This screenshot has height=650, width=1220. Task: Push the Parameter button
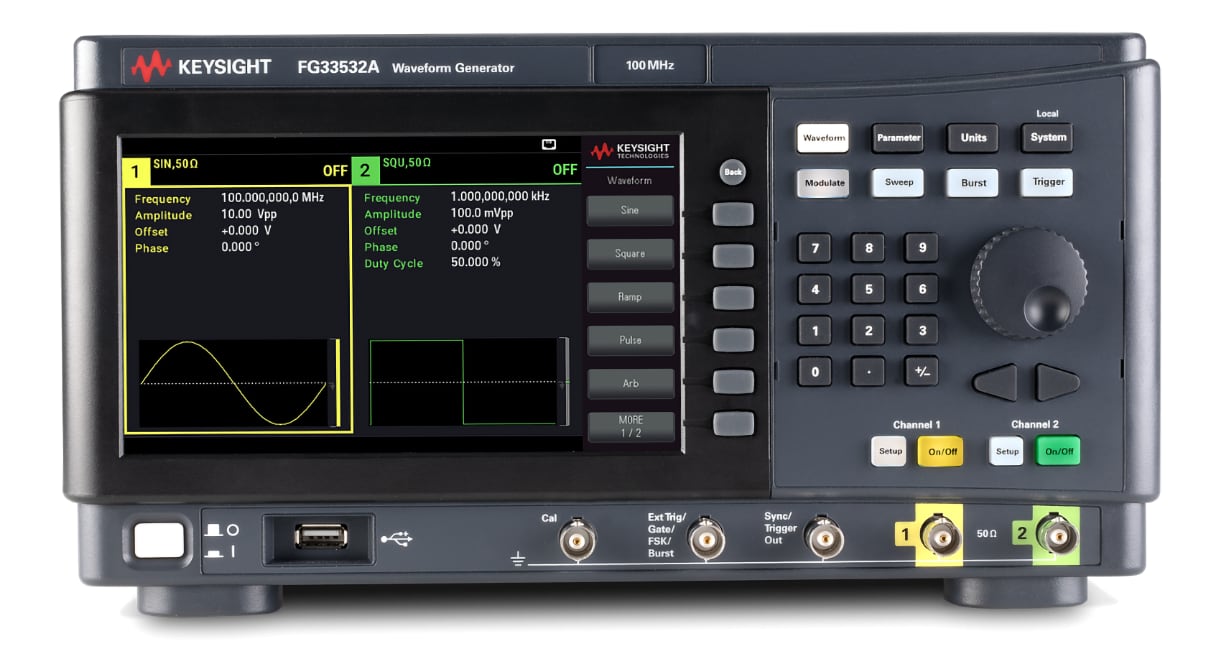[898, 138]
